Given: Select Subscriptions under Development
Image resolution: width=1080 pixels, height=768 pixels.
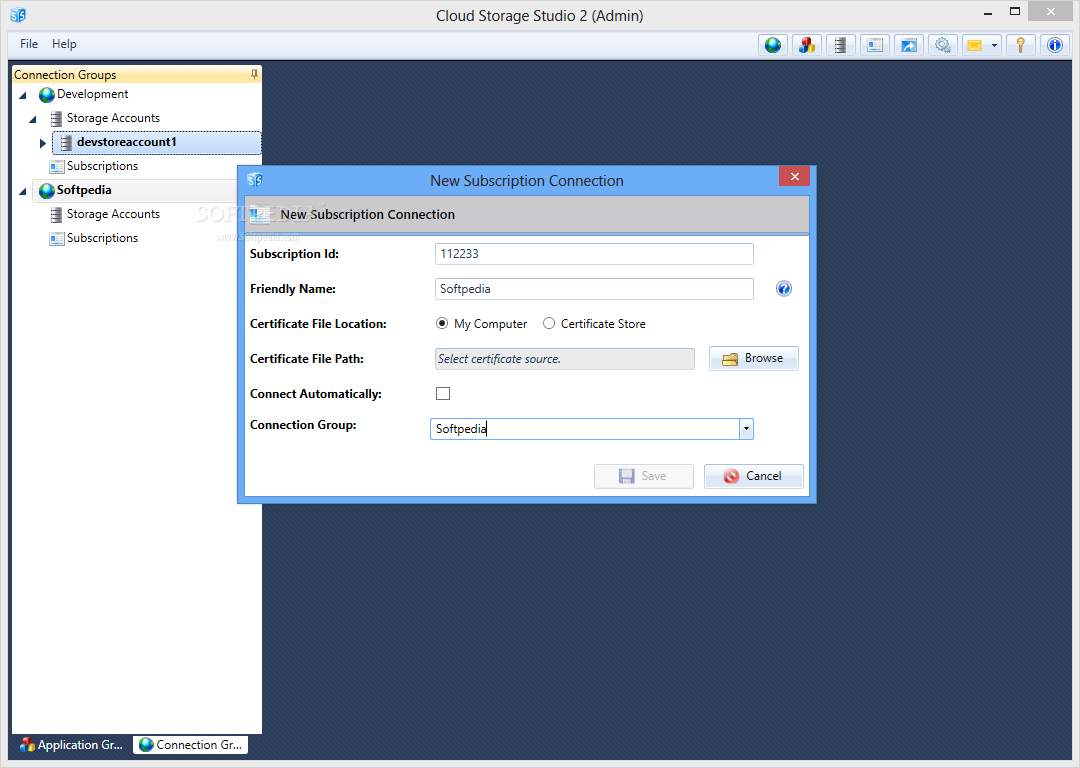Looking at the screenshot, I should (x=102, y=166).
